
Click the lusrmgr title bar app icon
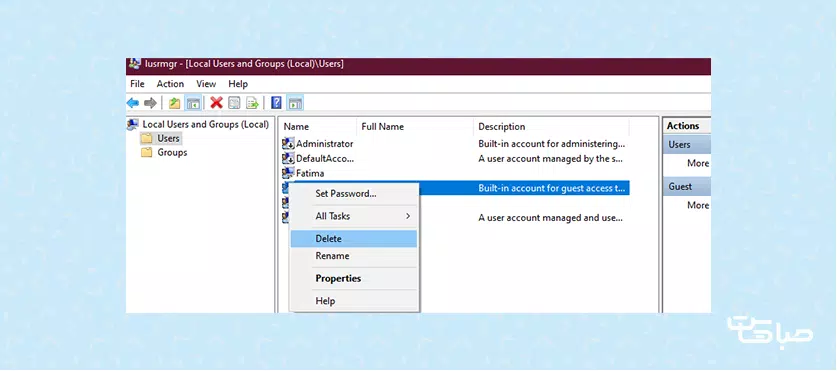135,64
